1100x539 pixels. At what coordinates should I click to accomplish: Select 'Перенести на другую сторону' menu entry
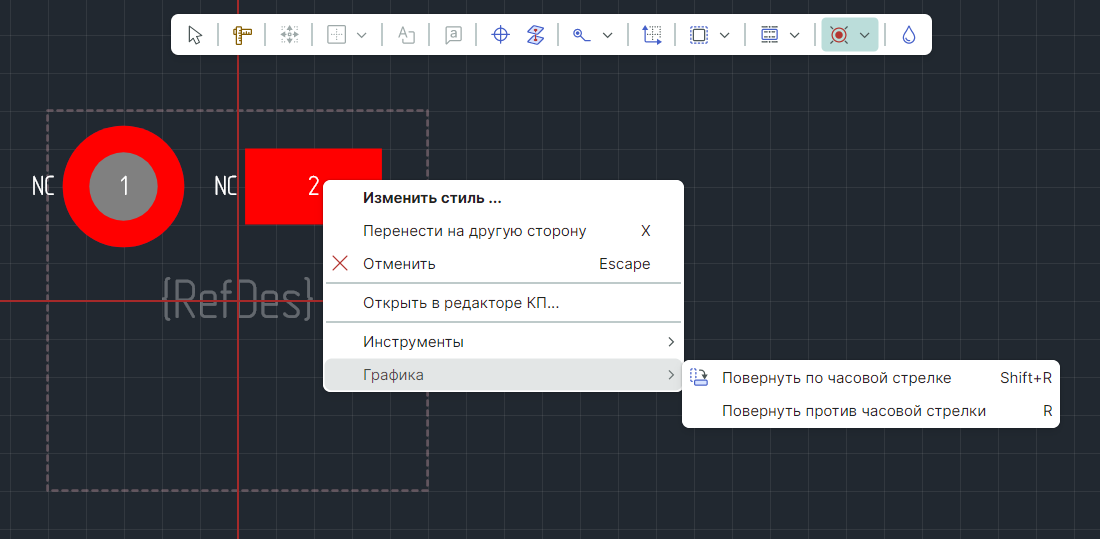pyautogui.click(x=502, y=231)
